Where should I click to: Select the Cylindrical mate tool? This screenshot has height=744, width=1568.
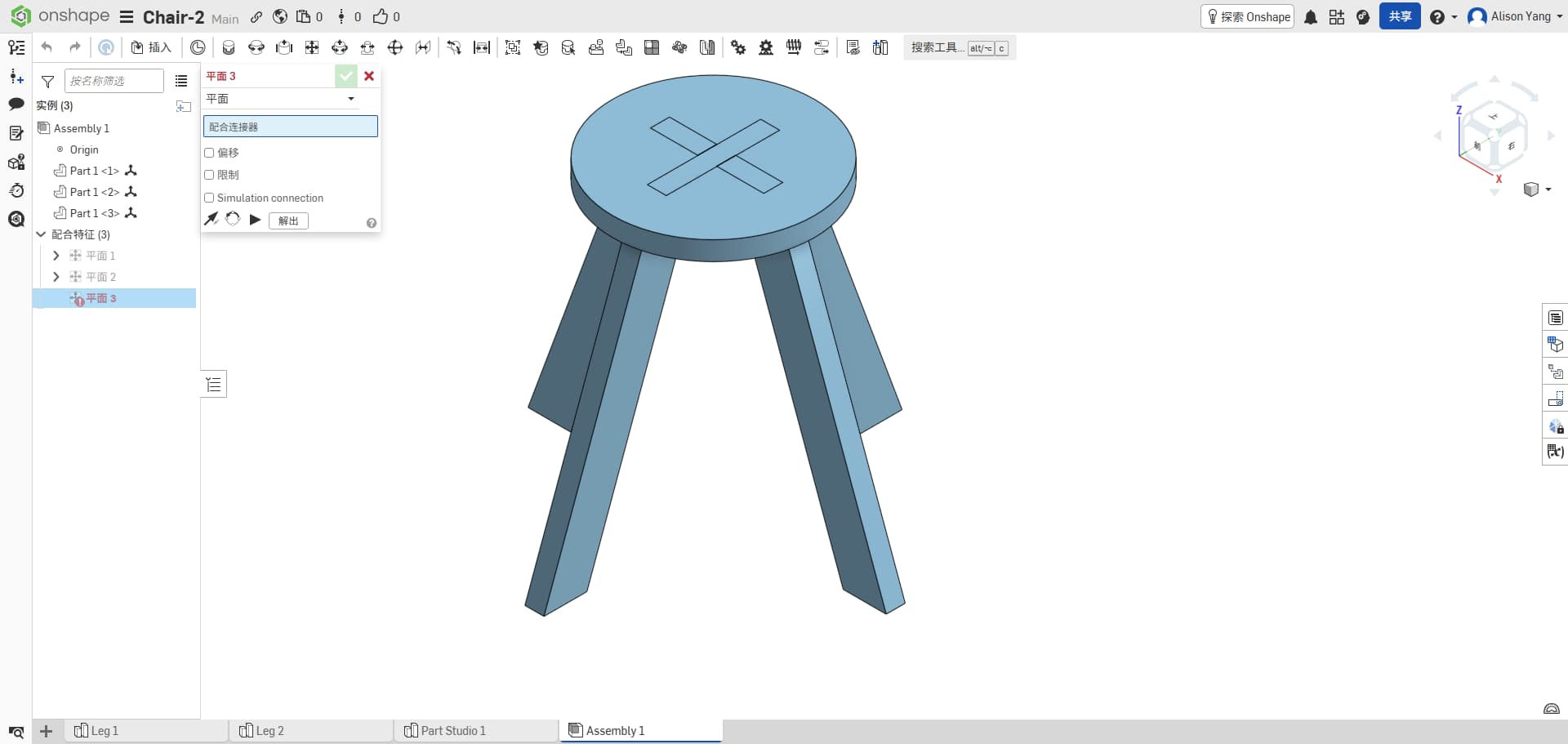[340, 47]
